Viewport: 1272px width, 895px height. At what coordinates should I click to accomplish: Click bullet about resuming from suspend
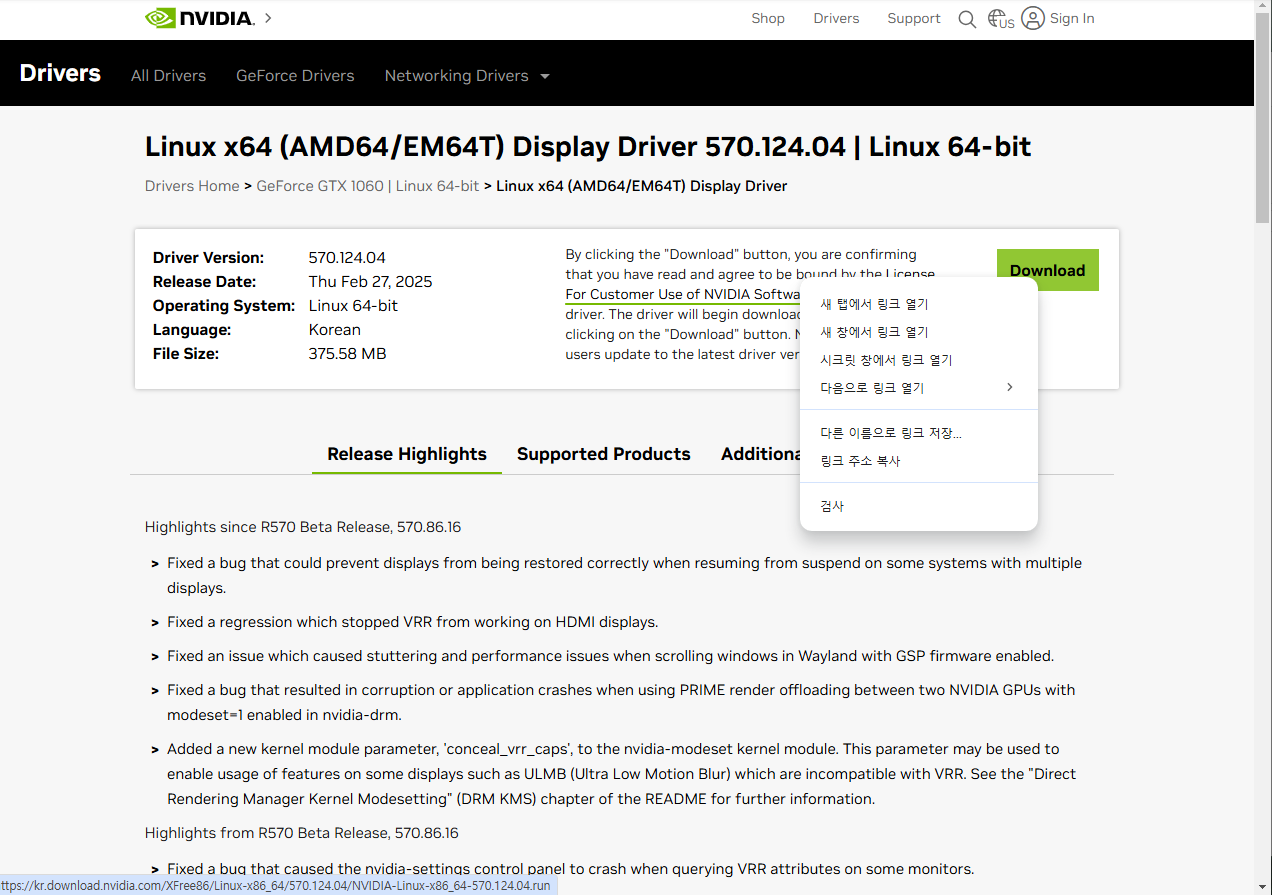click(x=624, y=575)
